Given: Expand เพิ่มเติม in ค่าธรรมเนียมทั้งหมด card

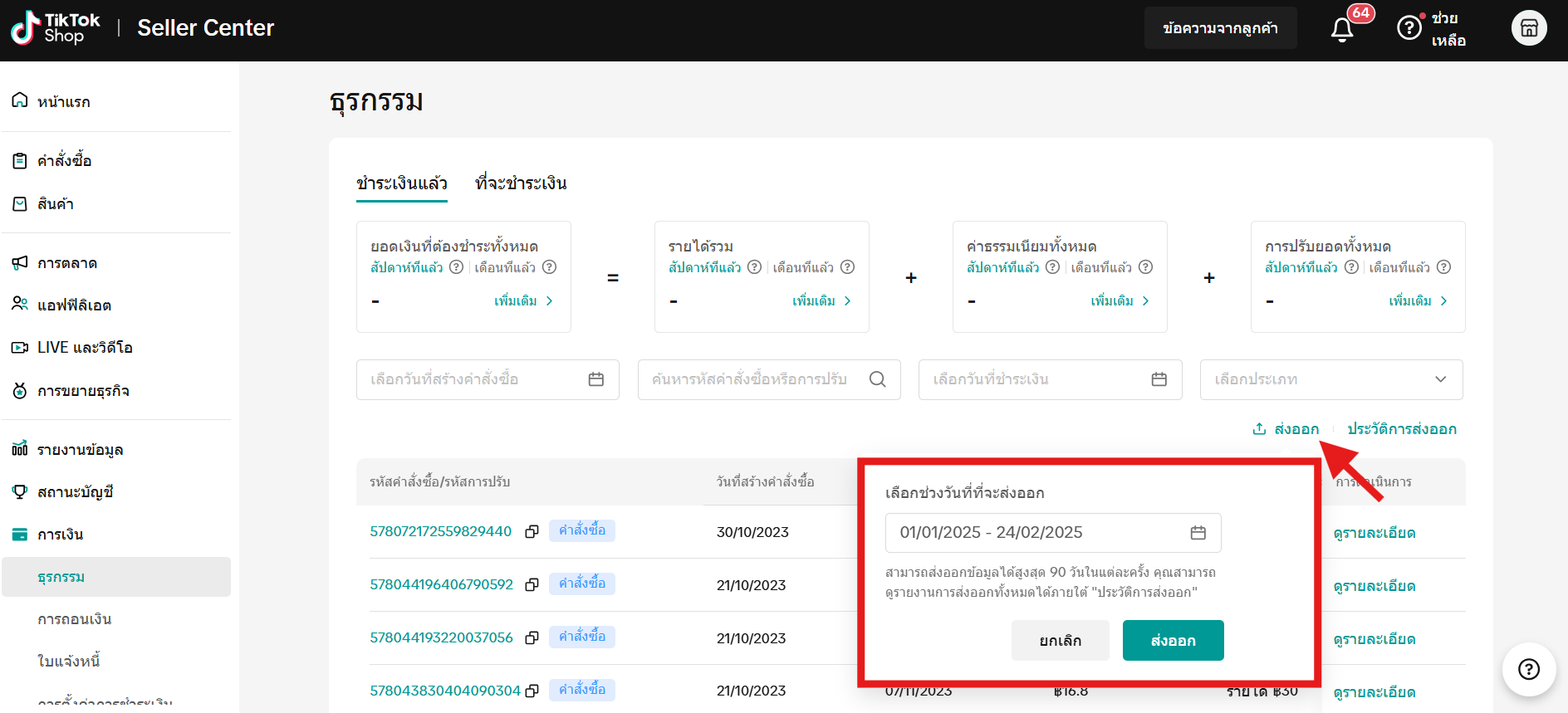Looking at the screenshot, I should tap(1120, 300).
